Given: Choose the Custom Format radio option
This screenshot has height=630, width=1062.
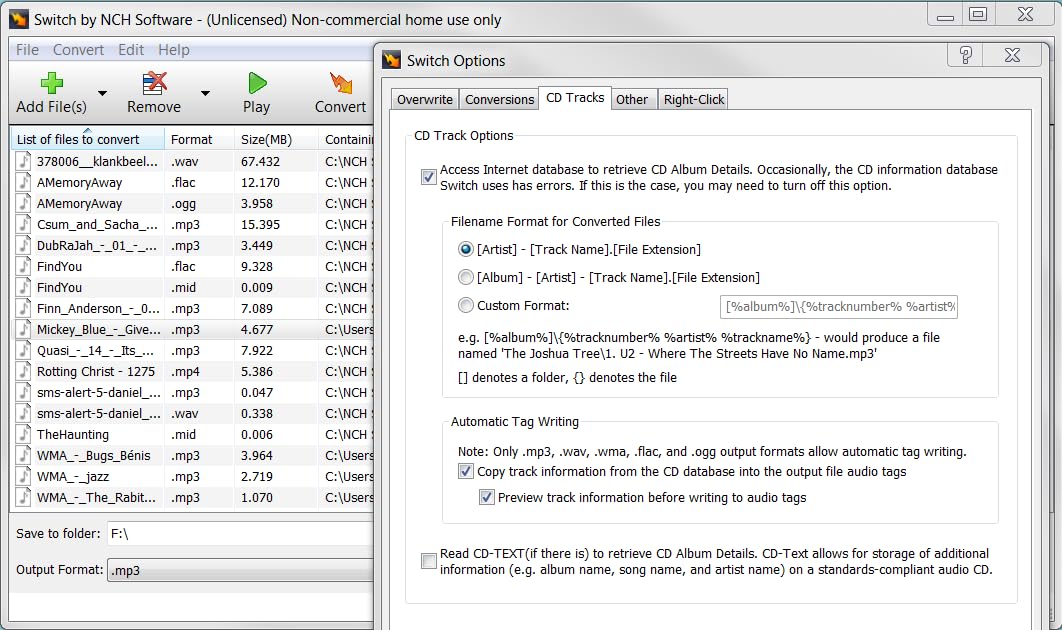Looking at the screenshot, I should point(466,305).
